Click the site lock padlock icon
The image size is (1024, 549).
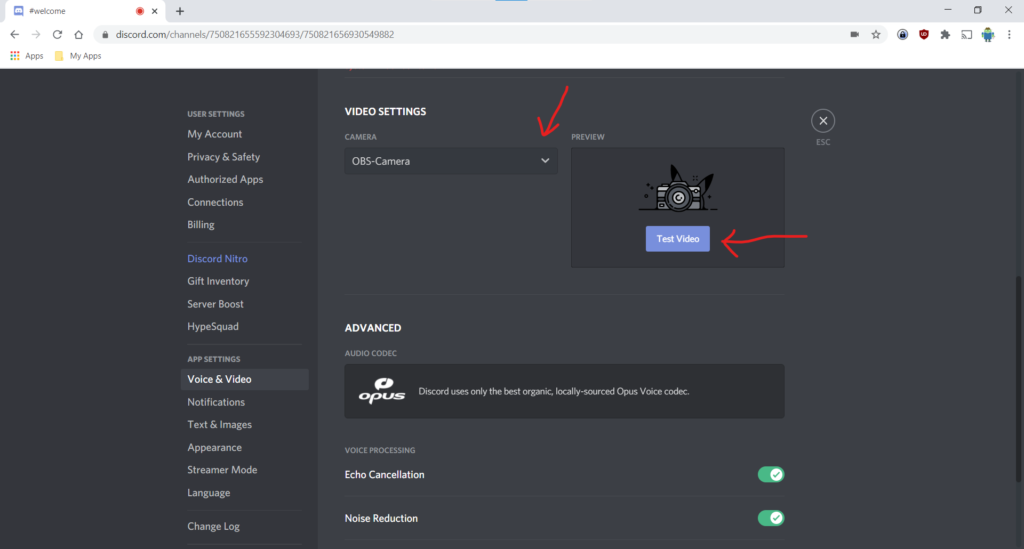105,35
